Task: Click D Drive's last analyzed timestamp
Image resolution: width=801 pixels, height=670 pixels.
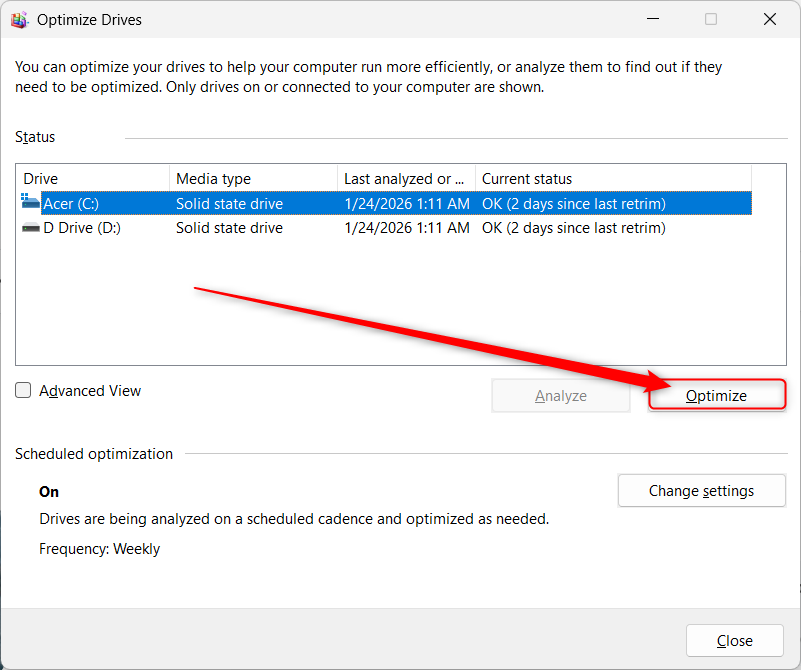Action: click(406, 227)
